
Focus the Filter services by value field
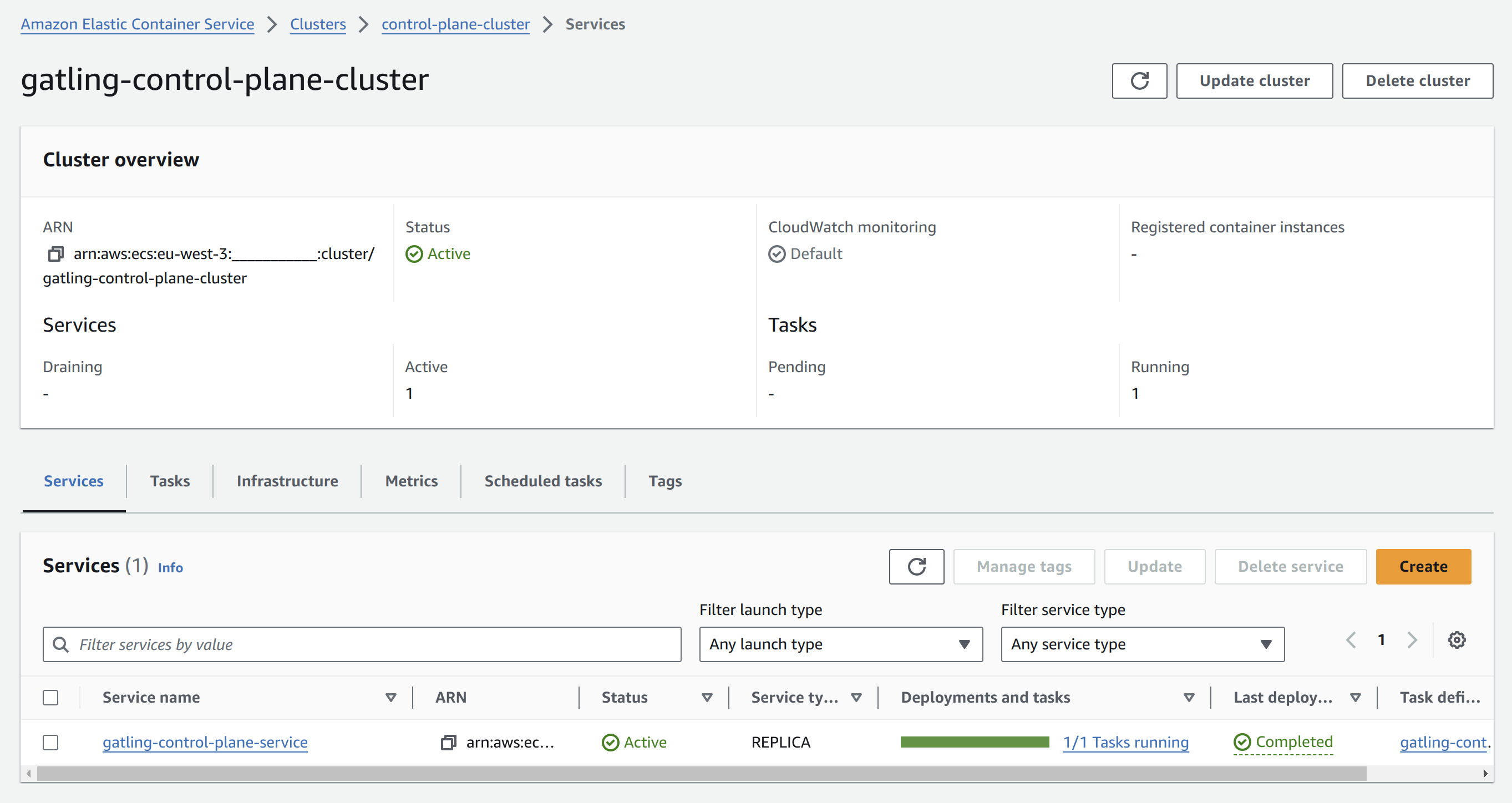(x=362, y=644)
